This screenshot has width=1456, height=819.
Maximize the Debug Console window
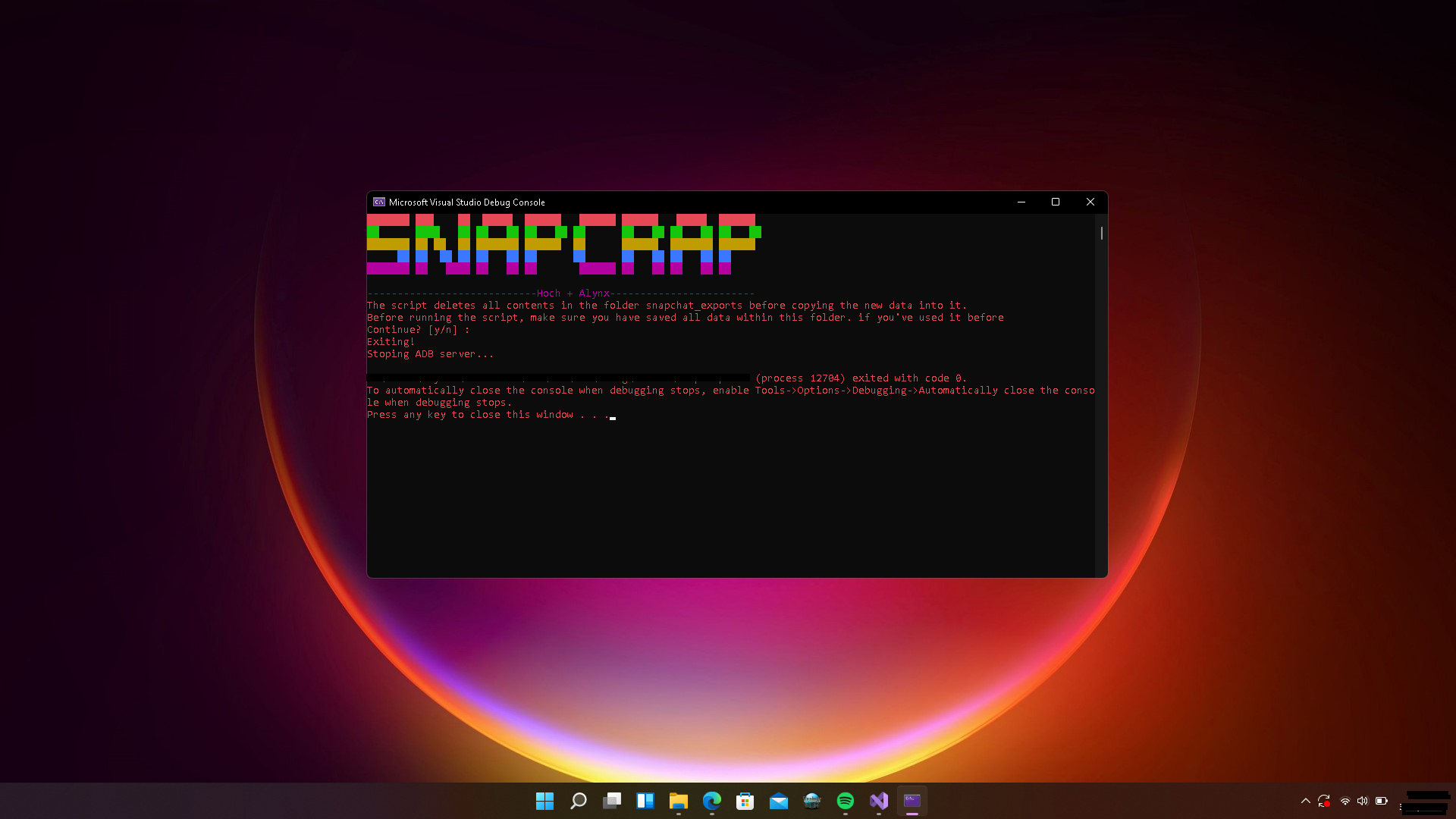tap(1056, 202)
